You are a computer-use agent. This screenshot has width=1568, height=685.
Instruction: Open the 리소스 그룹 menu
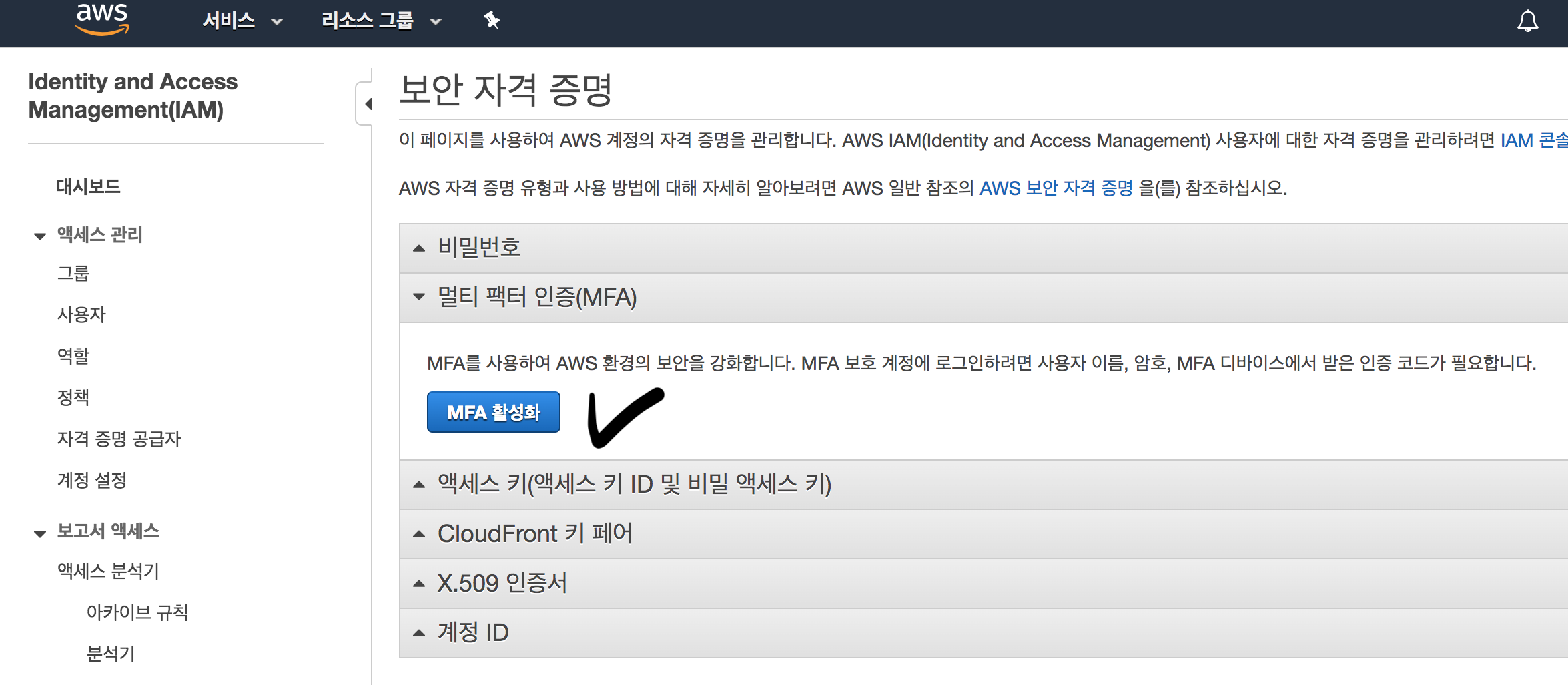382,21
